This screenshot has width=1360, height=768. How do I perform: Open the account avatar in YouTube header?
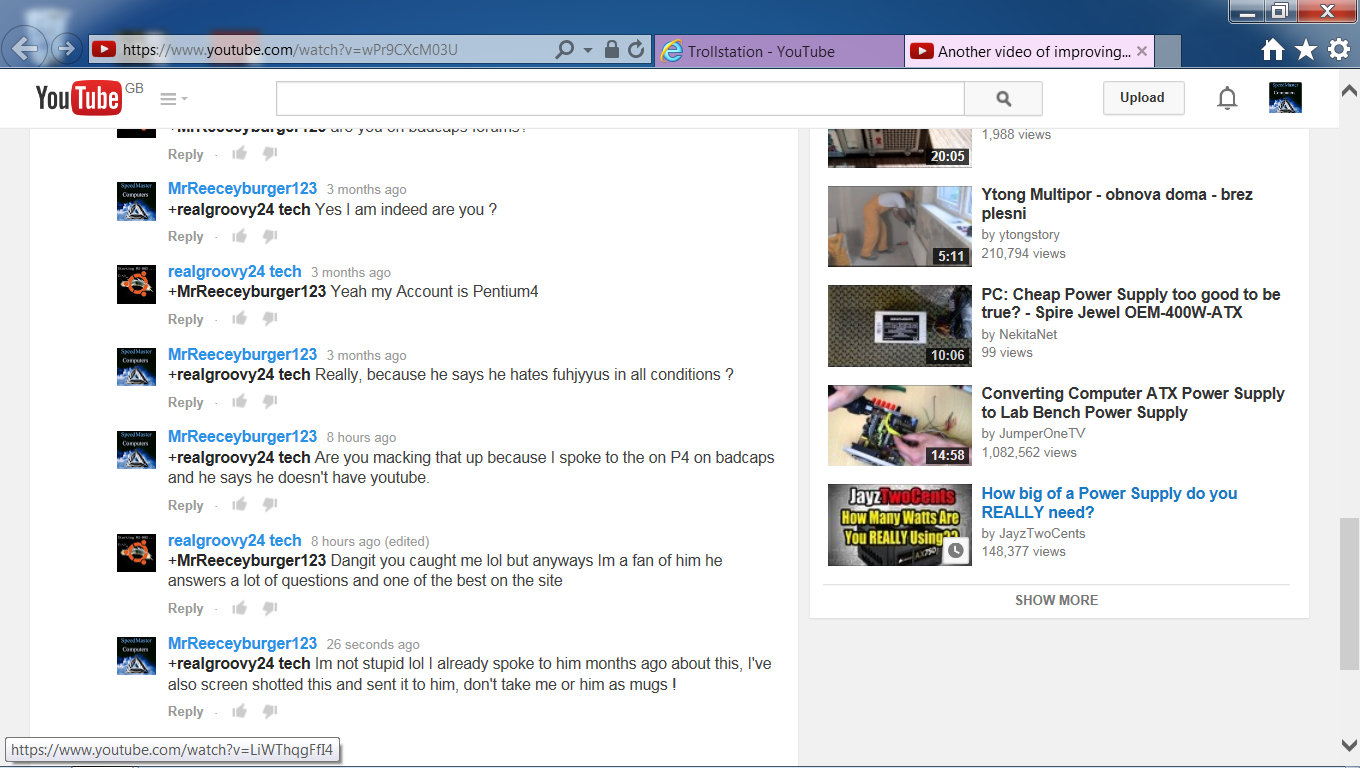click(1285, 98)
